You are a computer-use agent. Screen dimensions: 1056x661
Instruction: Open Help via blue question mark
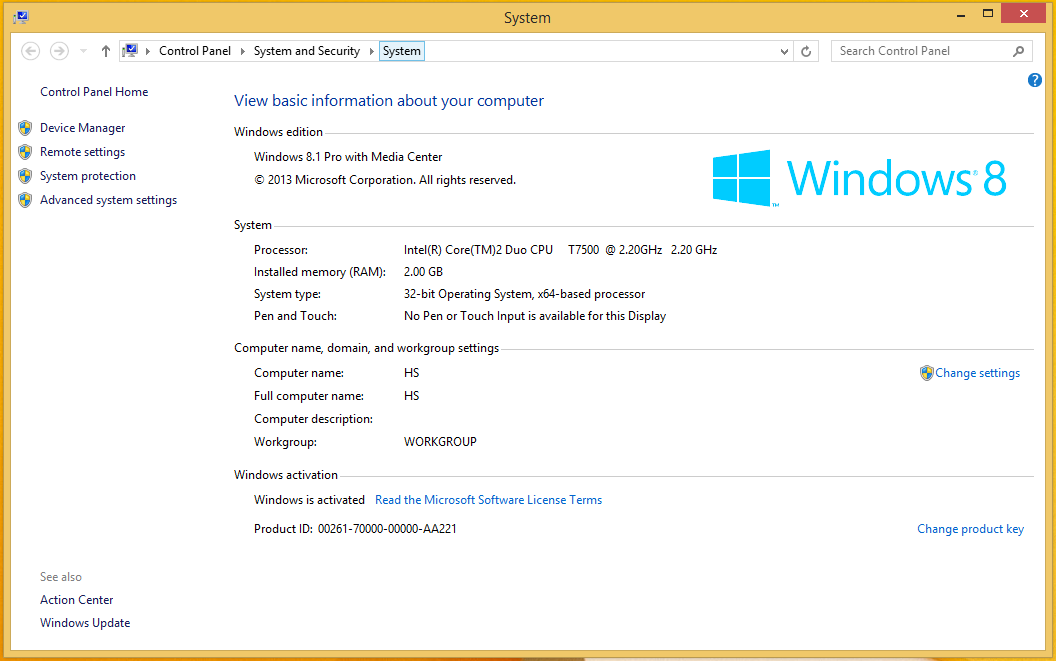(x=1034, y=80)
